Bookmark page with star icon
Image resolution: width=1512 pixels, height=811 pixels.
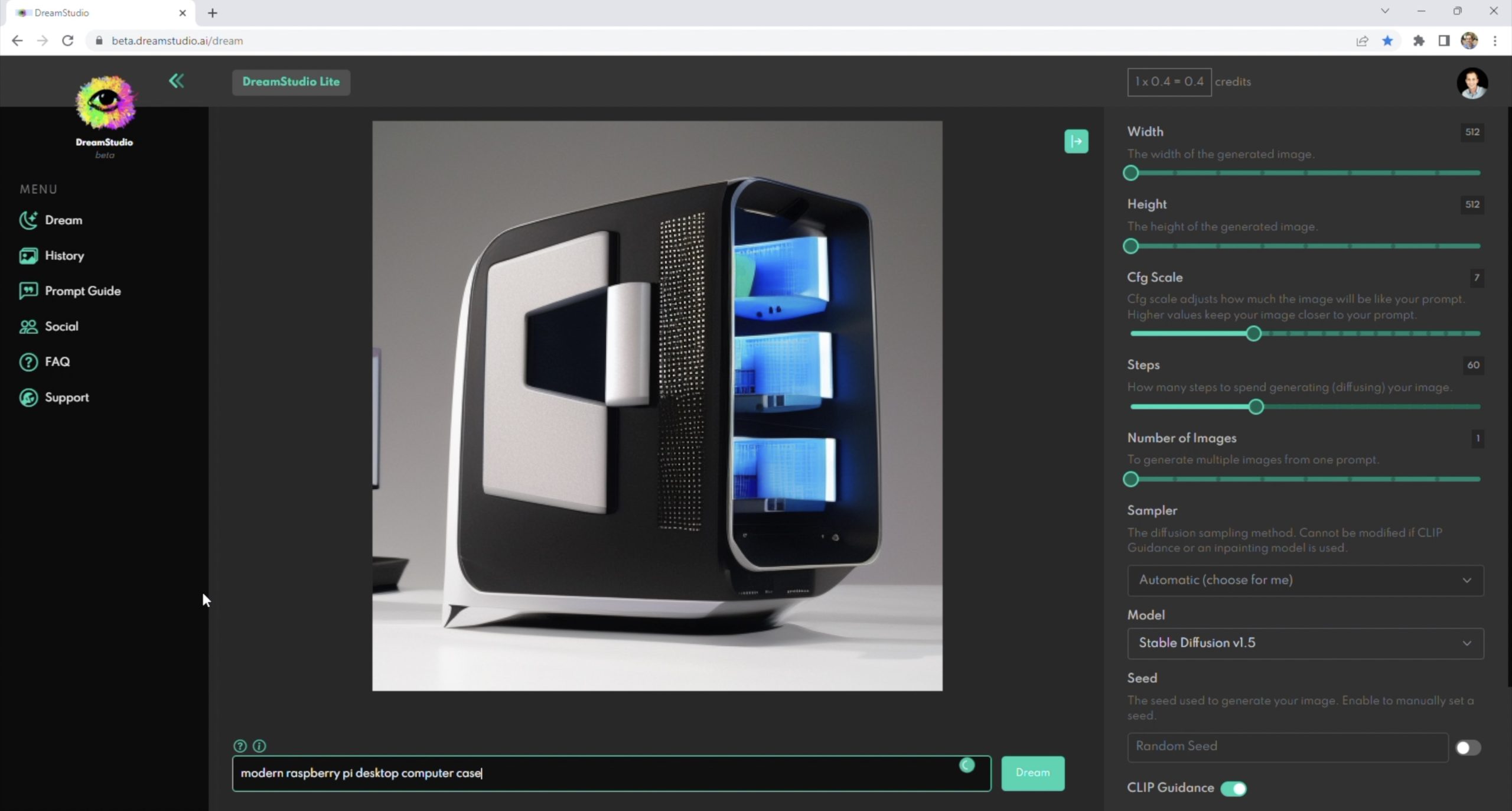1387,41
